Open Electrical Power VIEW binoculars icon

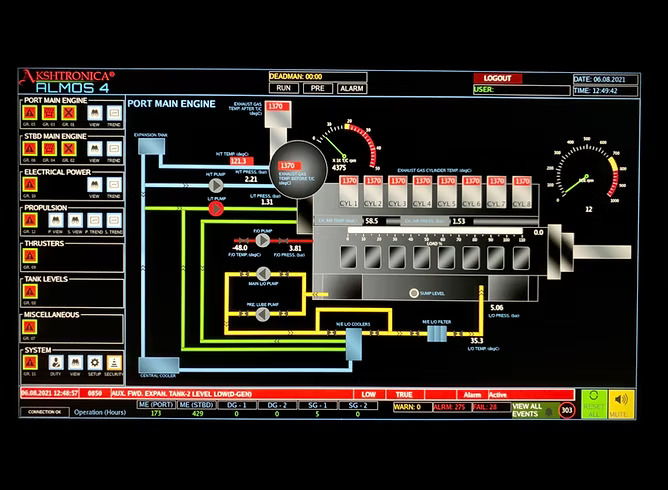pyautogui.click(x=95, y=184)
